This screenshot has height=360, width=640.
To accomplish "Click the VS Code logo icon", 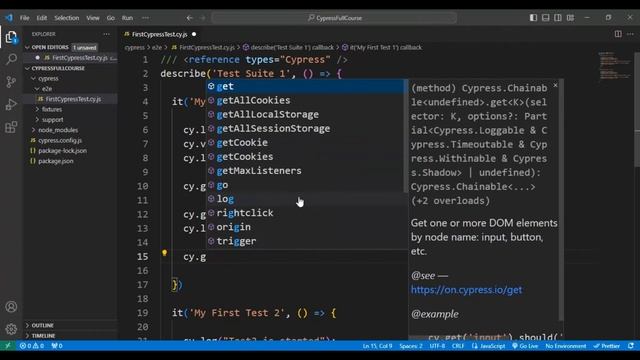I will 9,18.
